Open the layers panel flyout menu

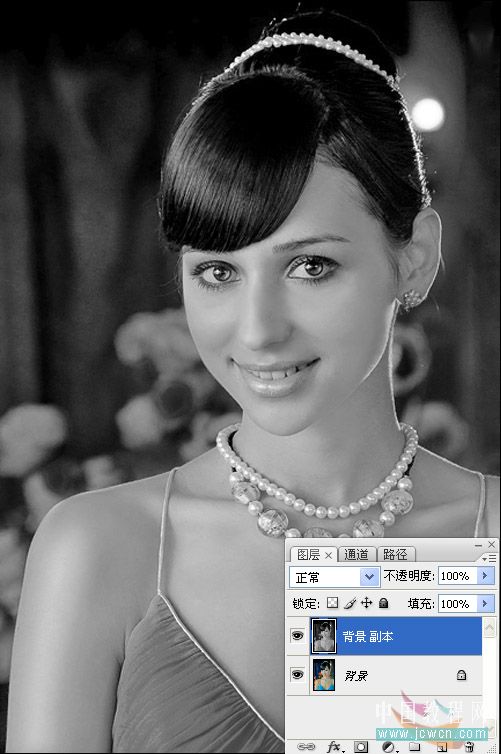click(488, 558)
